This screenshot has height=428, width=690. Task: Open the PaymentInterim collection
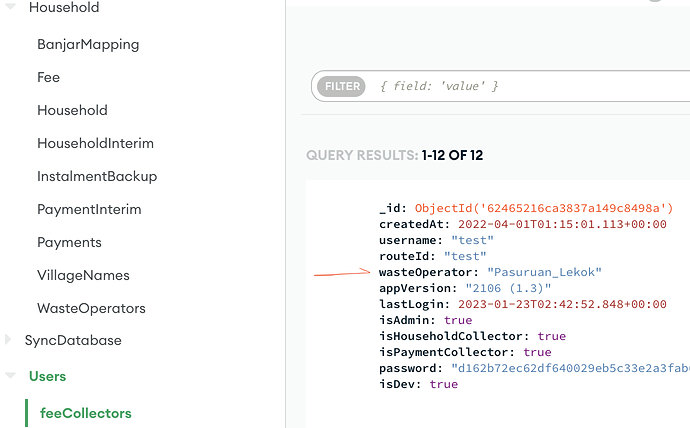(x=89, y=209)
